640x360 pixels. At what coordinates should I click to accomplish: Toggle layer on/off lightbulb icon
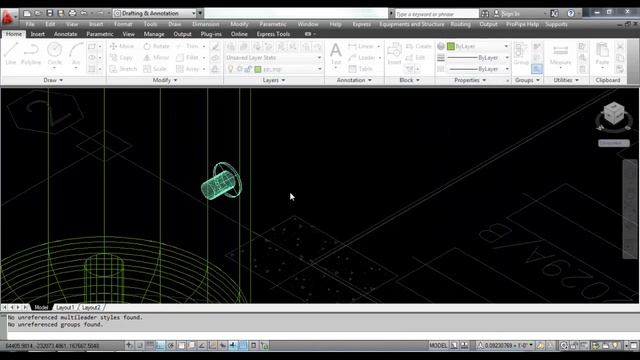pyautogui.click(x=231, y=69)
